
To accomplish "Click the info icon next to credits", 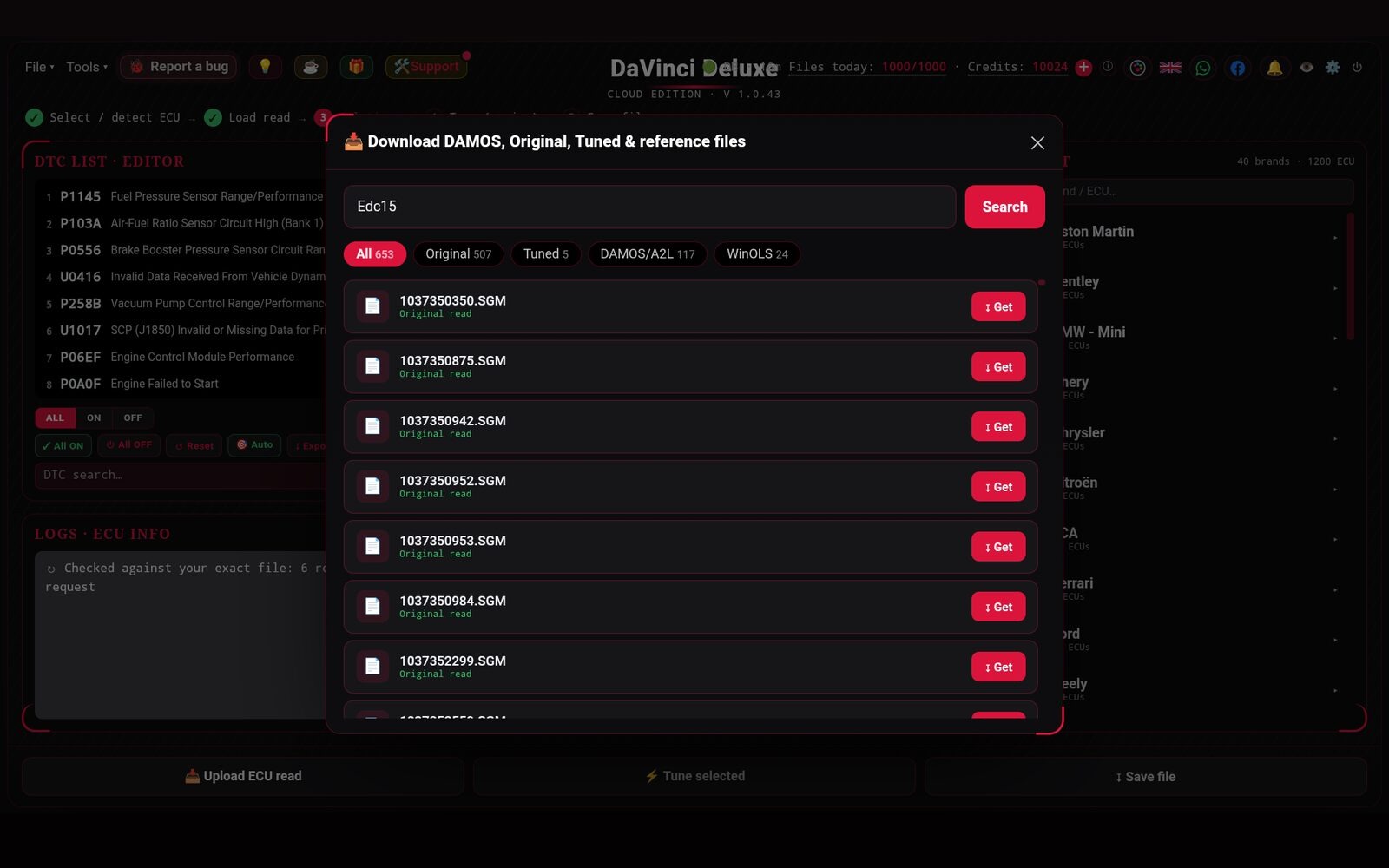I will [1108, 66].
